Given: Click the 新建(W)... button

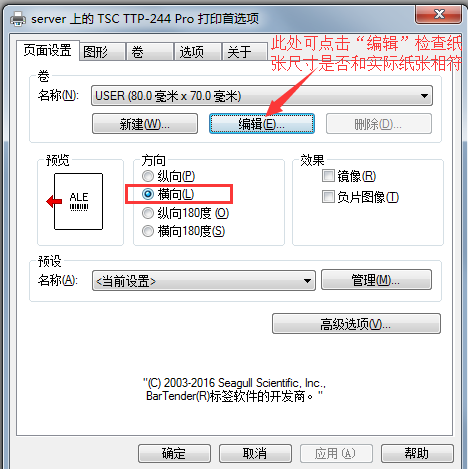Looking at the screenshot, I should pyautogui.click(x=145, y=124).
